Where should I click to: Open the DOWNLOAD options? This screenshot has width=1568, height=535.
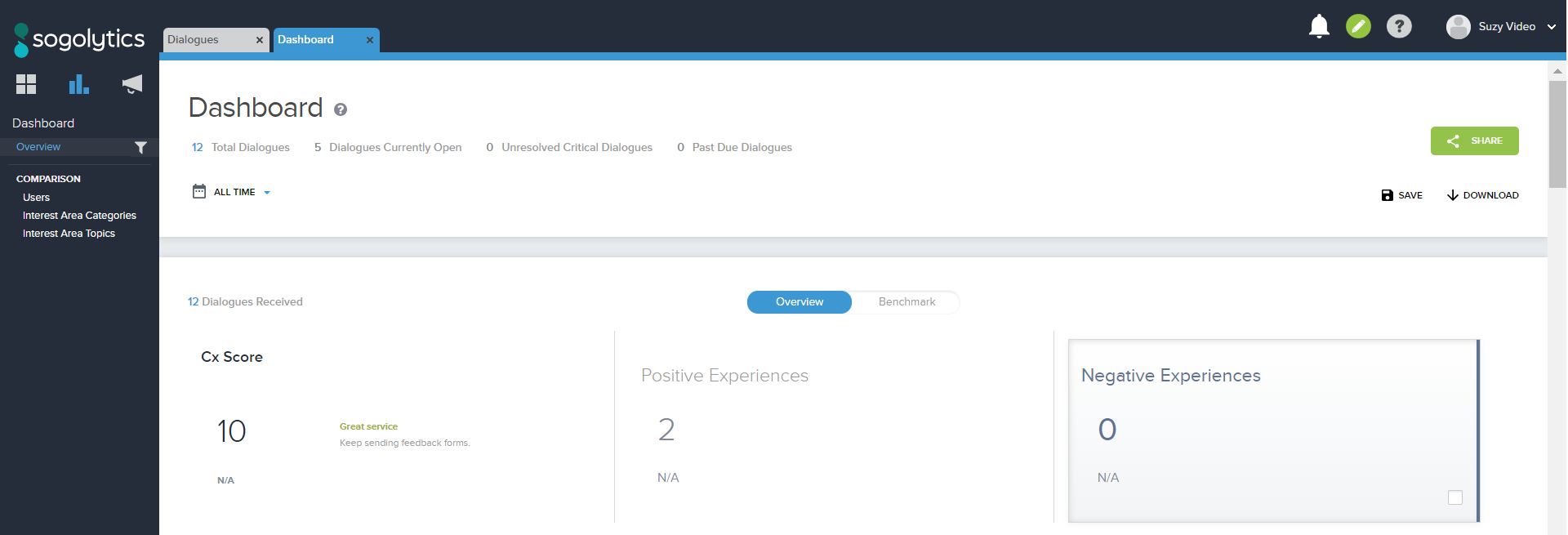tap(1482, 195)
